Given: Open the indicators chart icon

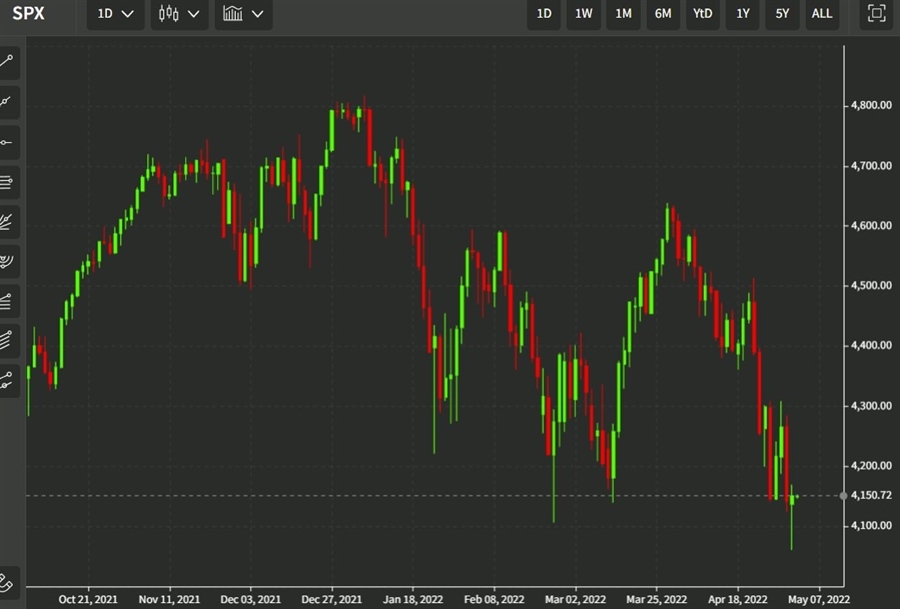Looking at the screenshot, I should pos(232,13).
